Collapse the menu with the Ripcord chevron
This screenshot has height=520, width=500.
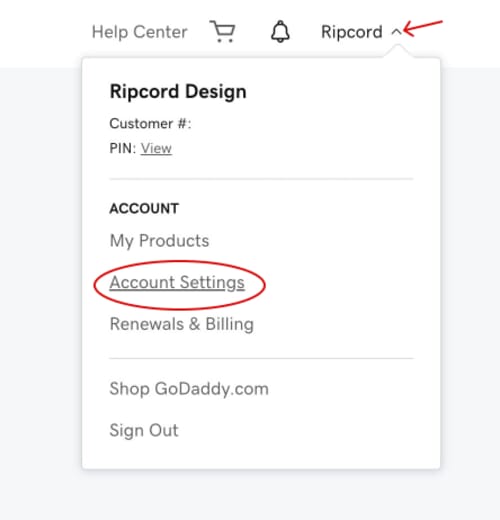click(396, 32)
